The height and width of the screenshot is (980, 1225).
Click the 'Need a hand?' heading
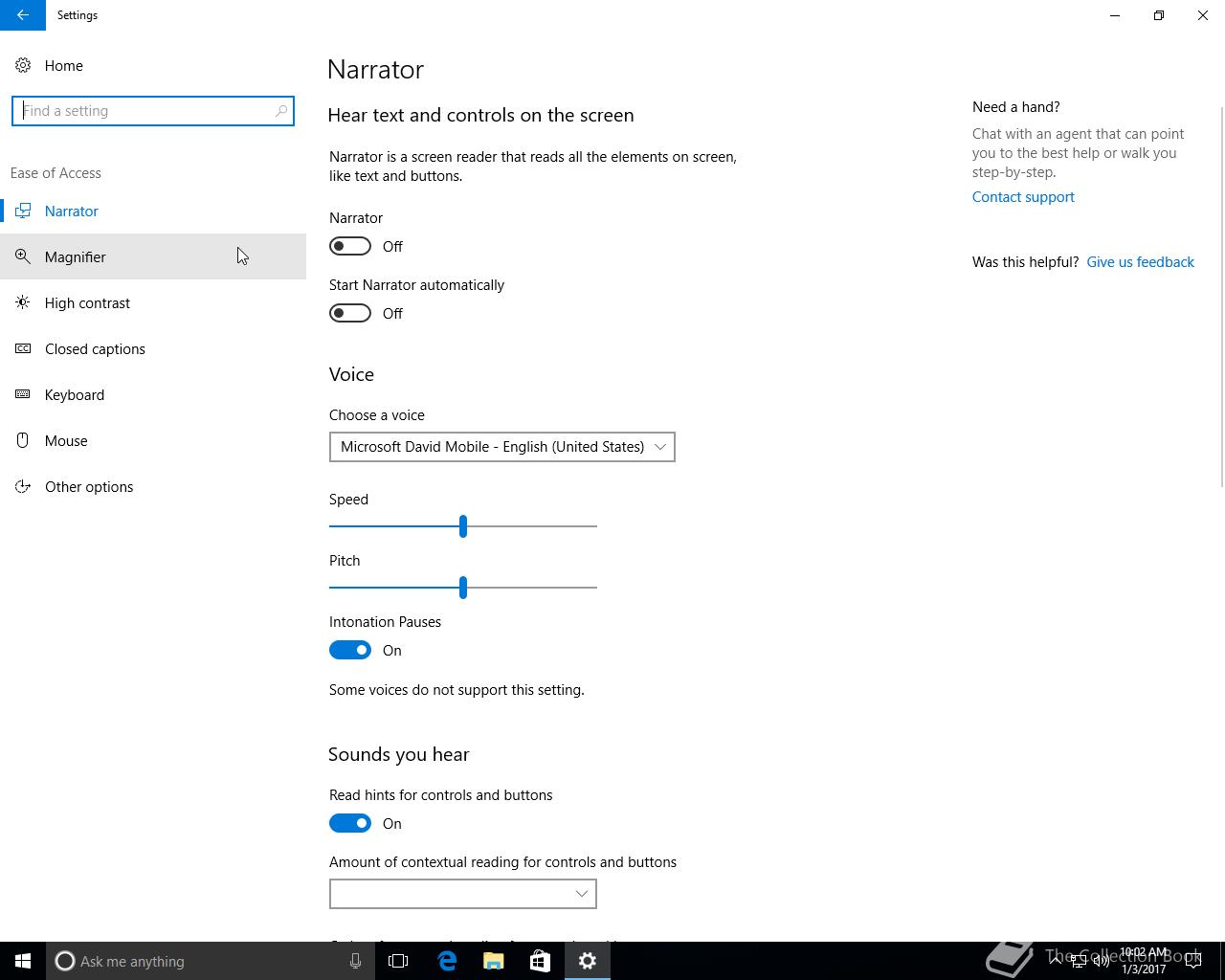point(1015,107)
